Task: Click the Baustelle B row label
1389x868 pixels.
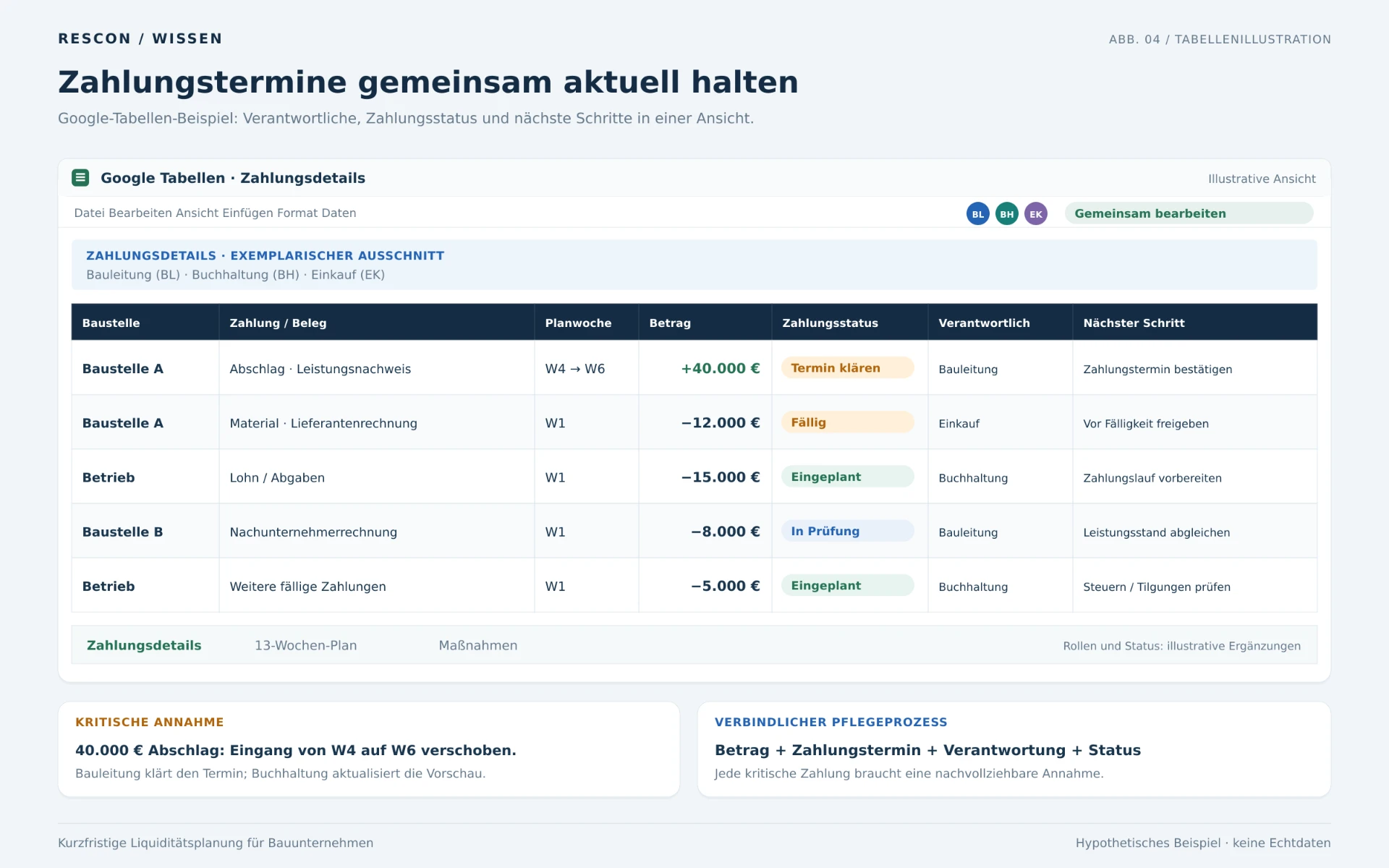Action: pos(123,532)
